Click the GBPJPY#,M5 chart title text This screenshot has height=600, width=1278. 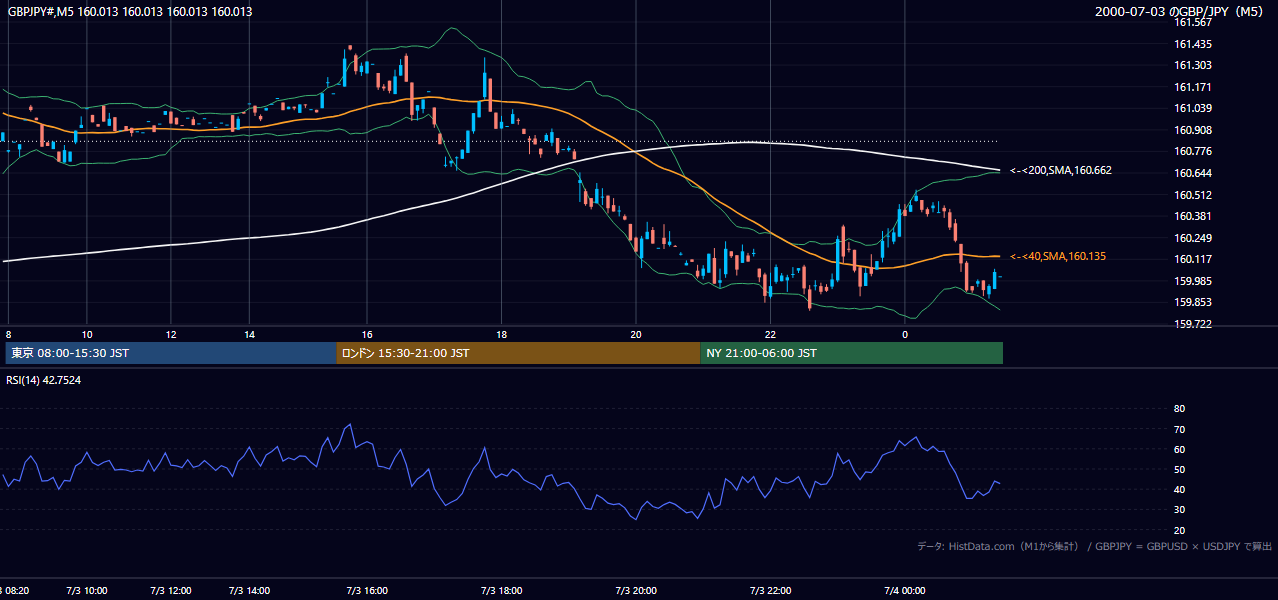[130, 12]
